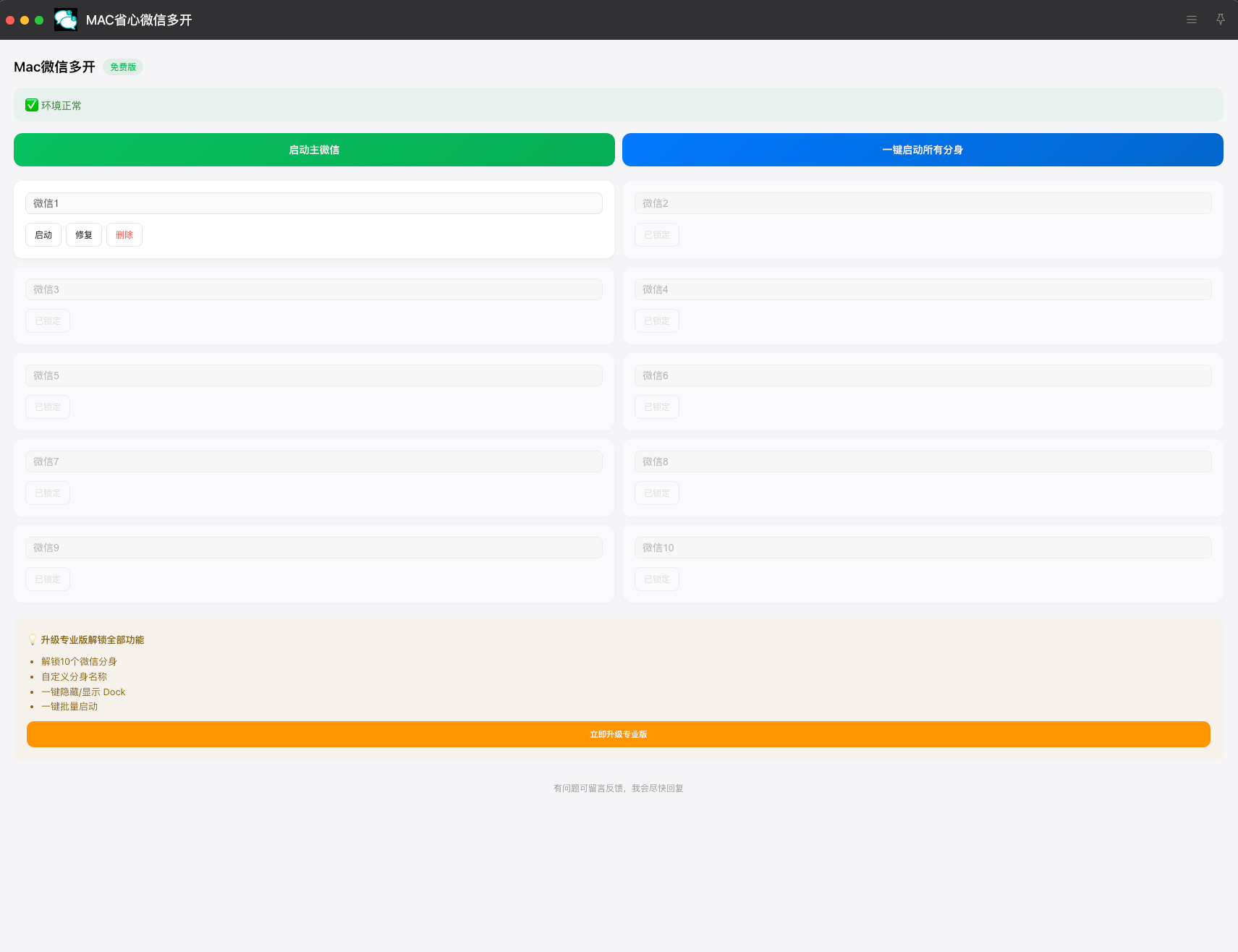Click the feedback text at the bottom
1238x952 pixels.
click(618, 789)
